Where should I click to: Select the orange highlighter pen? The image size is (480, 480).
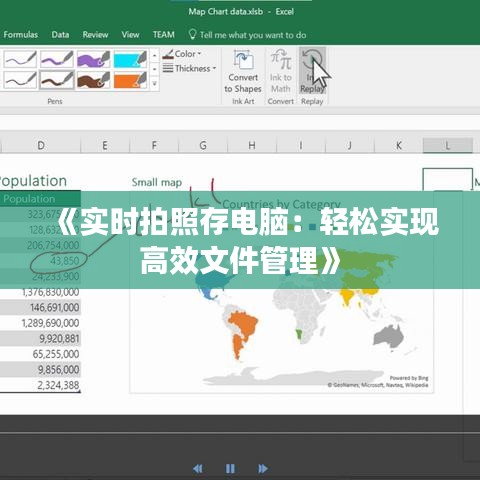(130, 80)
